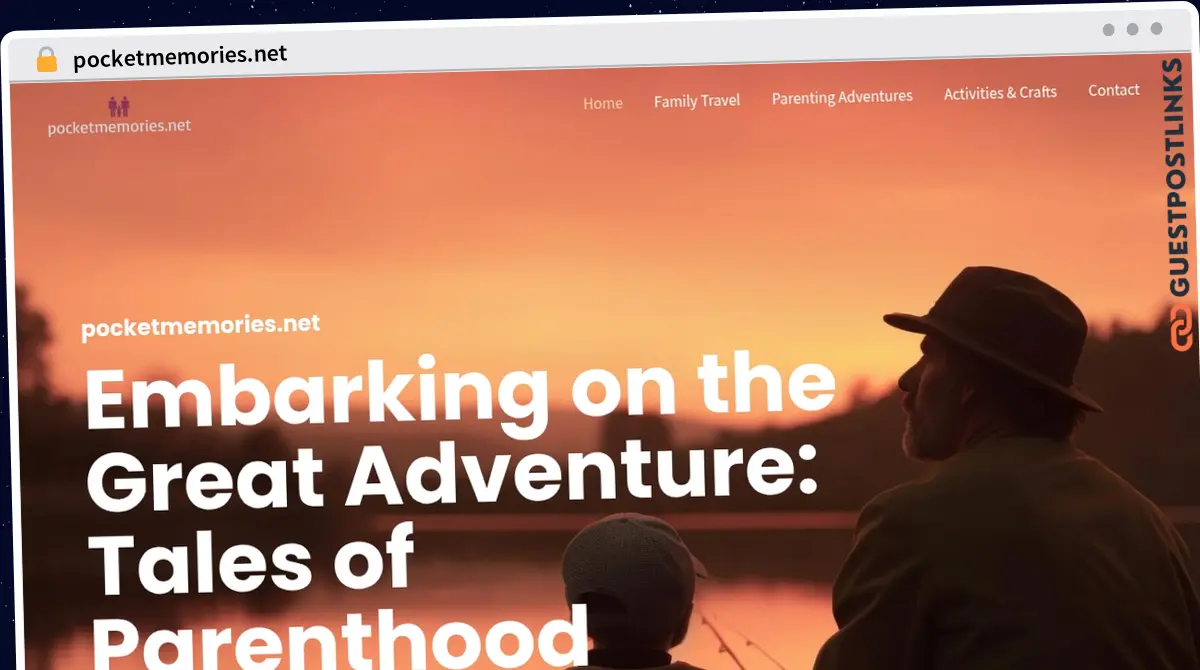Click the address bar URL pocketmemories.net
Screen dimensions: 1200x670
(180, 57)
